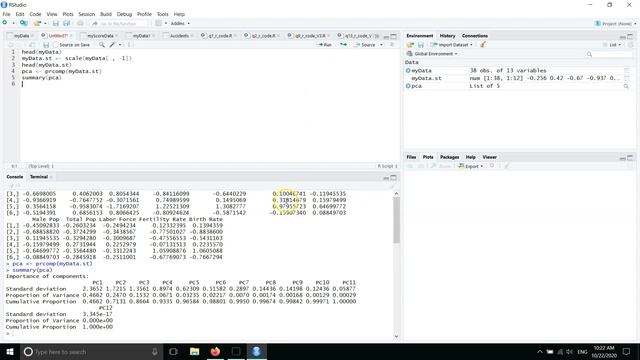Click the New File icon in main toolbar
Image resolution: width=640 pixels, height=360 pixels.
point(5,23)
